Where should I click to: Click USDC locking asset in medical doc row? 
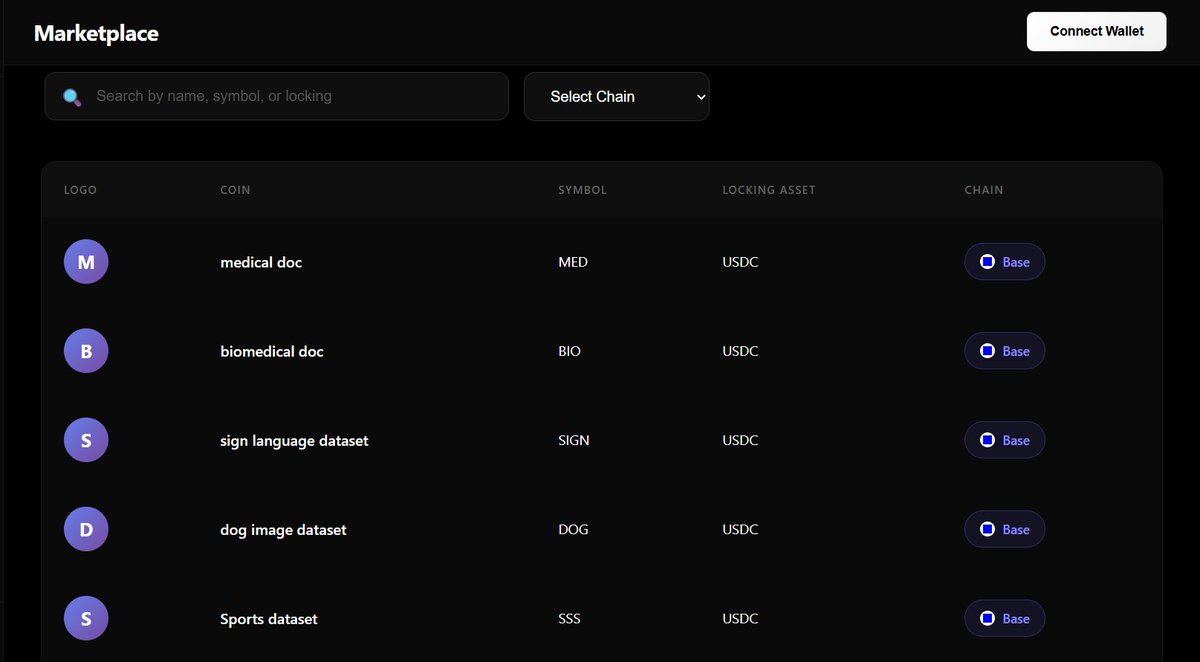pyautogui.click(x=740, y=262)
